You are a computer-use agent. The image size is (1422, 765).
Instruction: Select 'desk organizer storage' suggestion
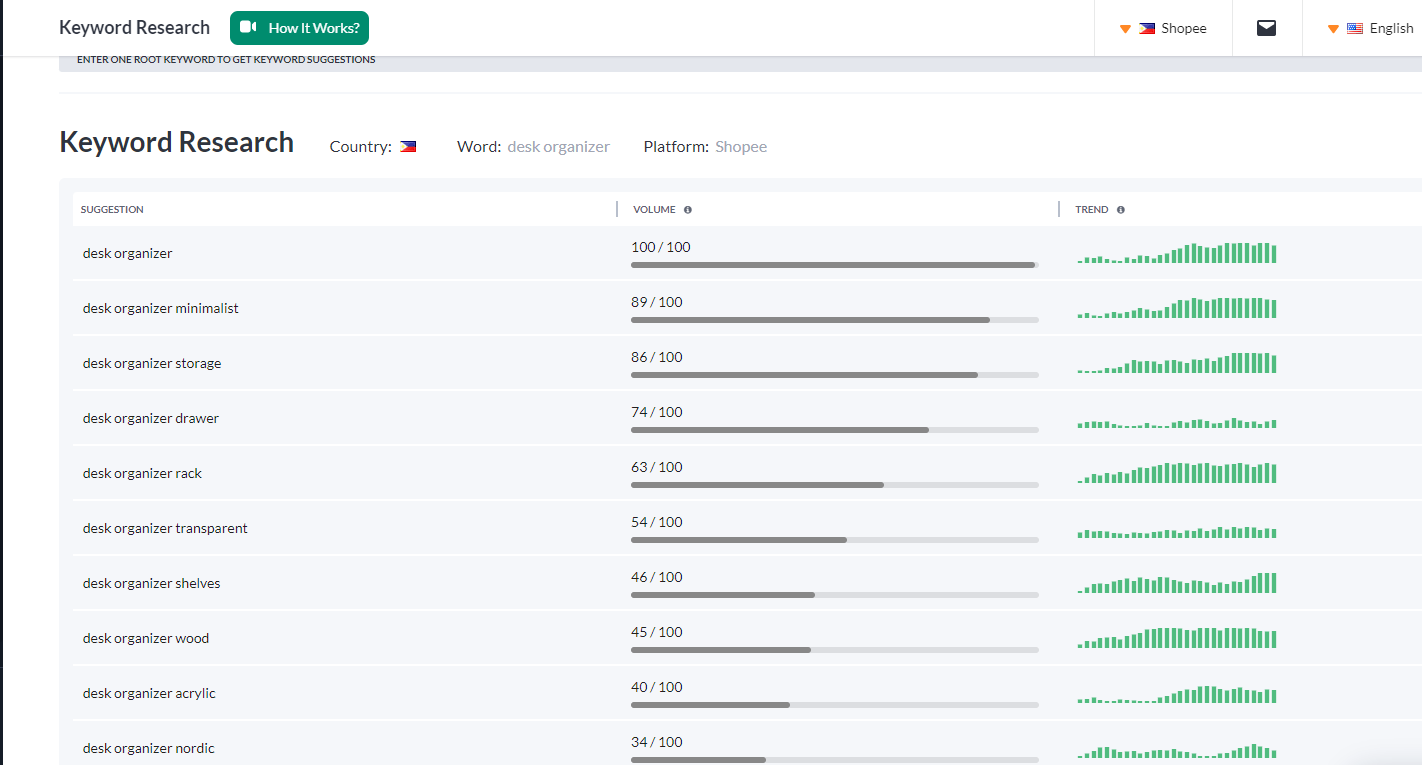pyautogui.click(x=152, y=363)
